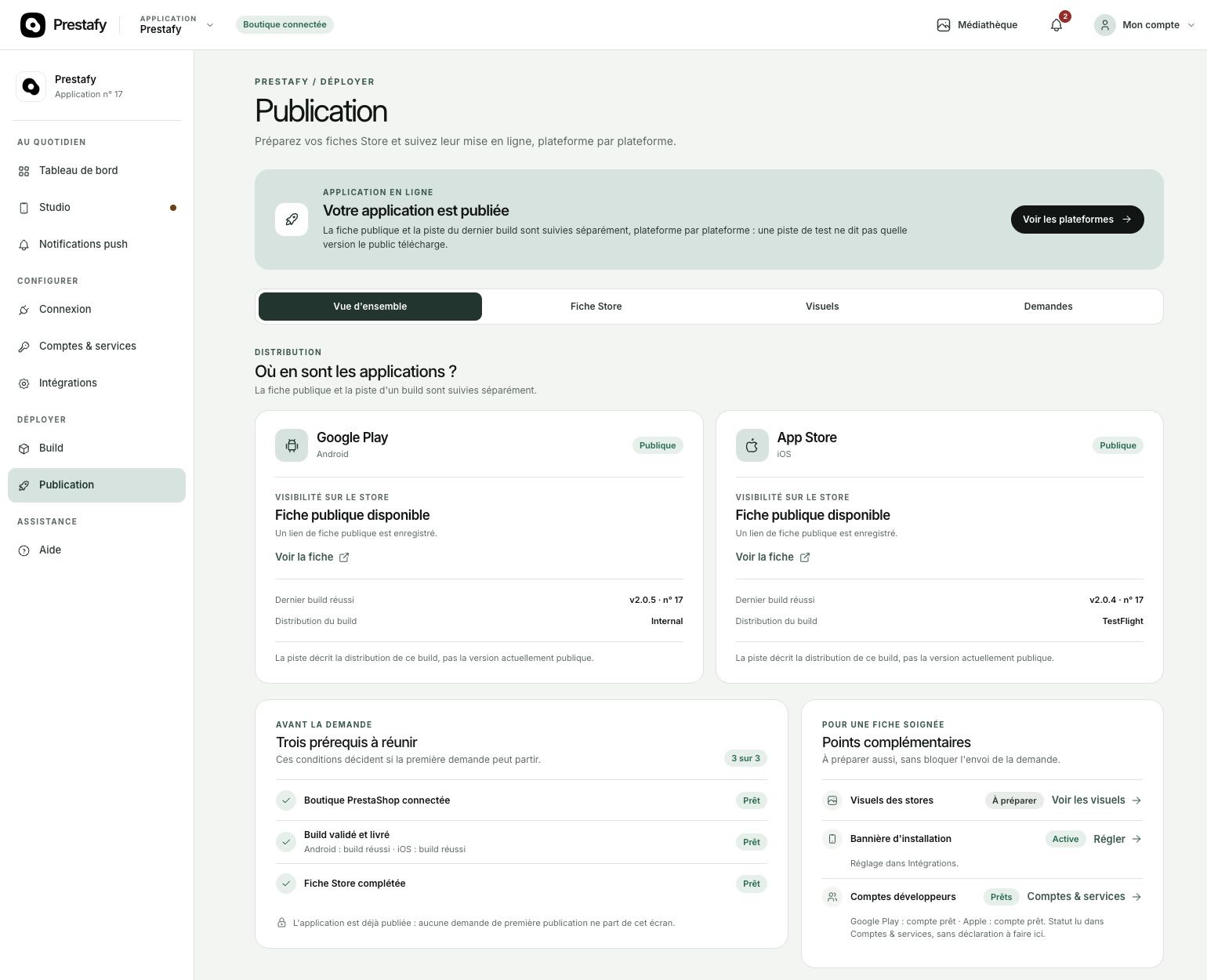Open Connexion in the sidebar

point(97,310)
